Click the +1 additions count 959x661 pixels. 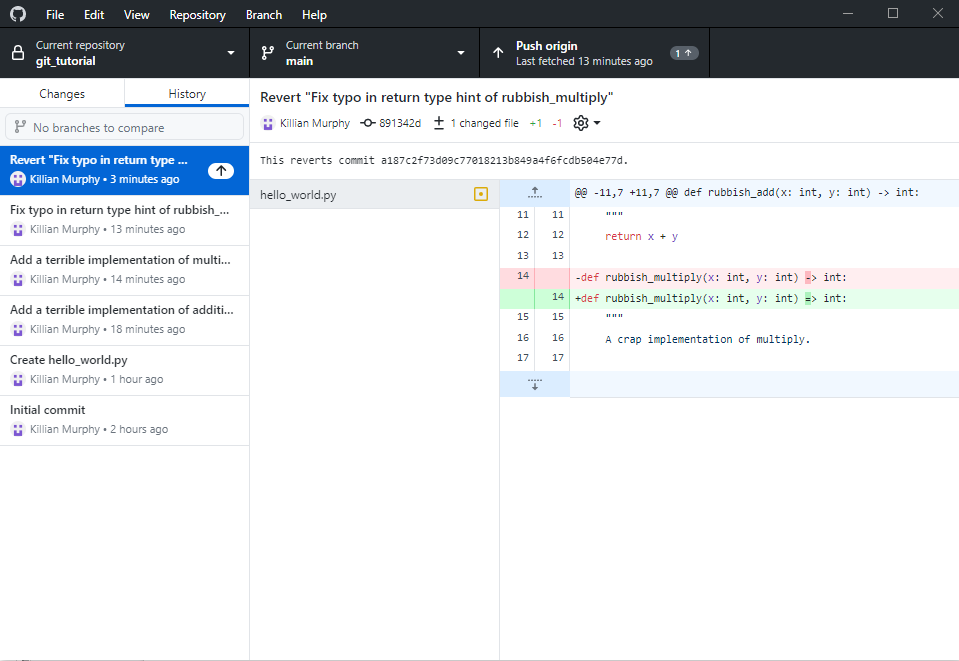click(x=536, y=123)
